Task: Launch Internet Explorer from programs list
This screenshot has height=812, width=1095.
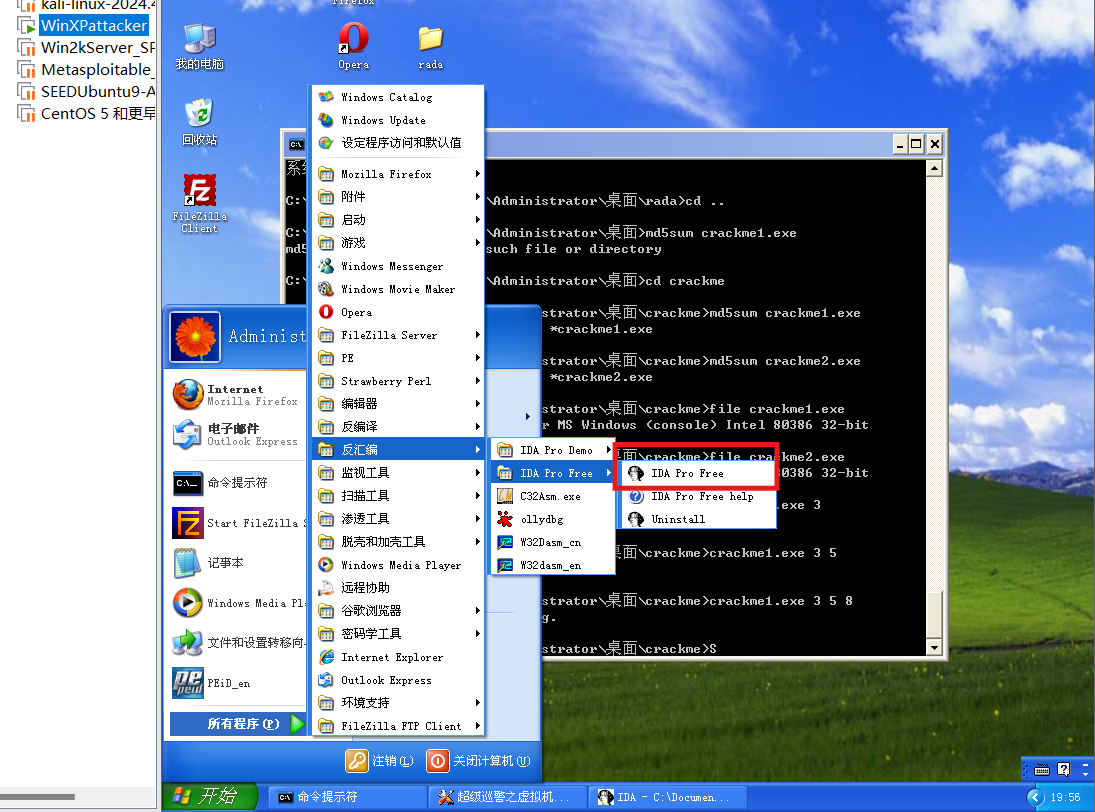Action: click(398, 657)
